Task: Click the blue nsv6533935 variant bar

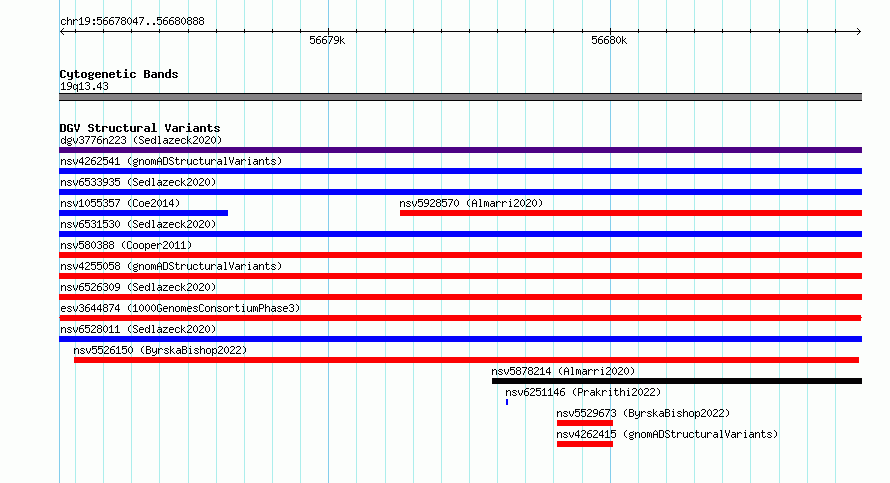Action: coord(460,192)
